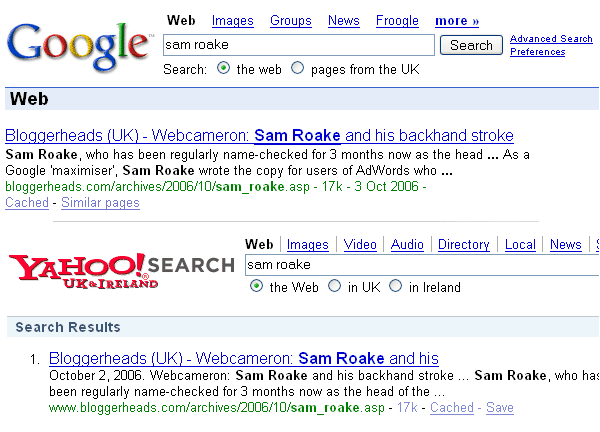The image size is (600, 432).
Task: Choose Yahoo's "in Ireland" radio button
Action: [396, 287]
